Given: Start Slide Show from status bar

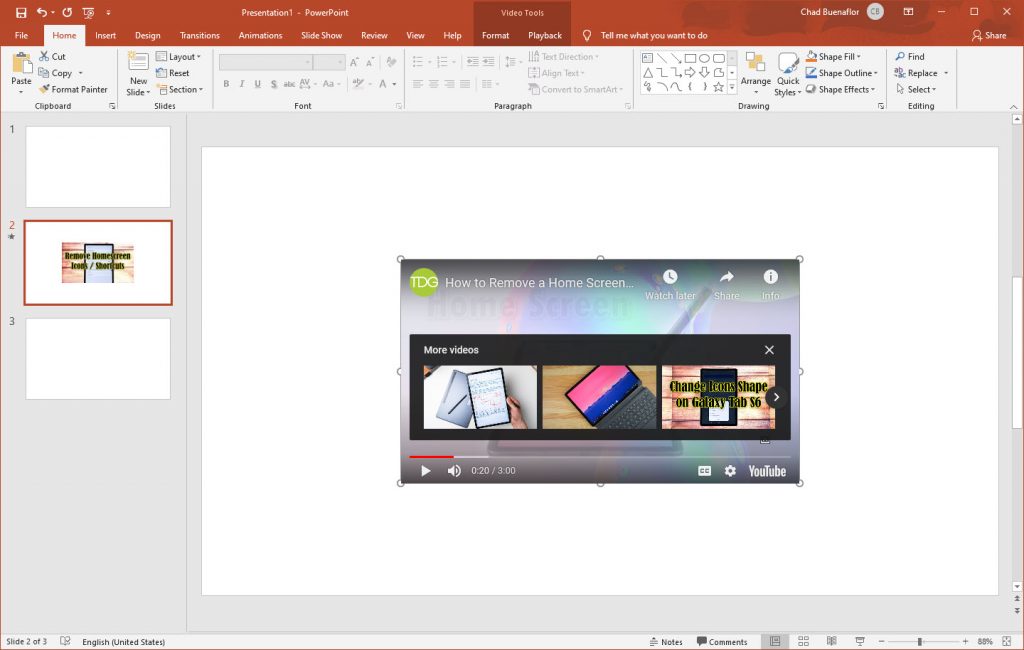Looking at the screenshot, I should point(860,642).
